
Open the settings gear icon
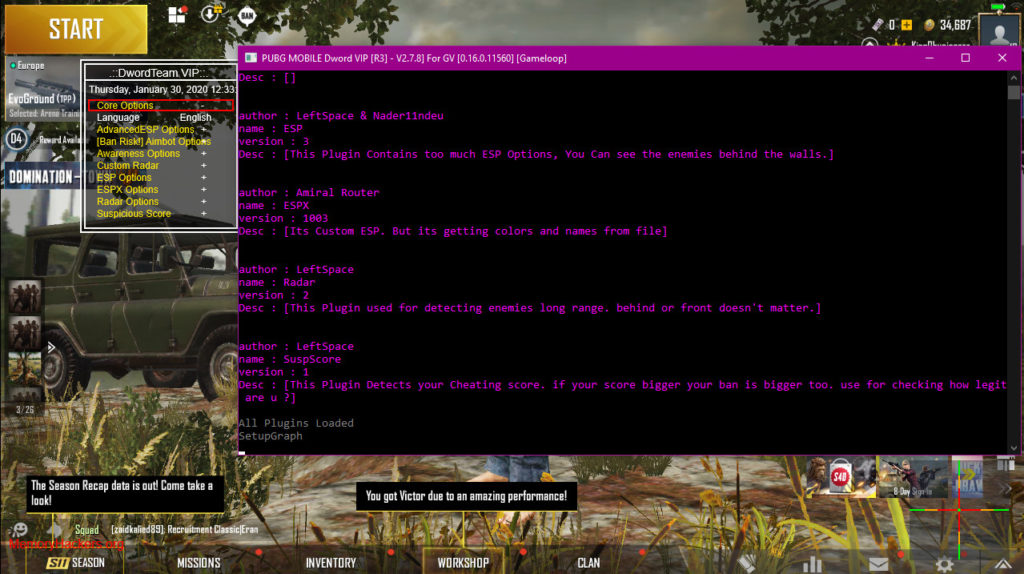944,564
